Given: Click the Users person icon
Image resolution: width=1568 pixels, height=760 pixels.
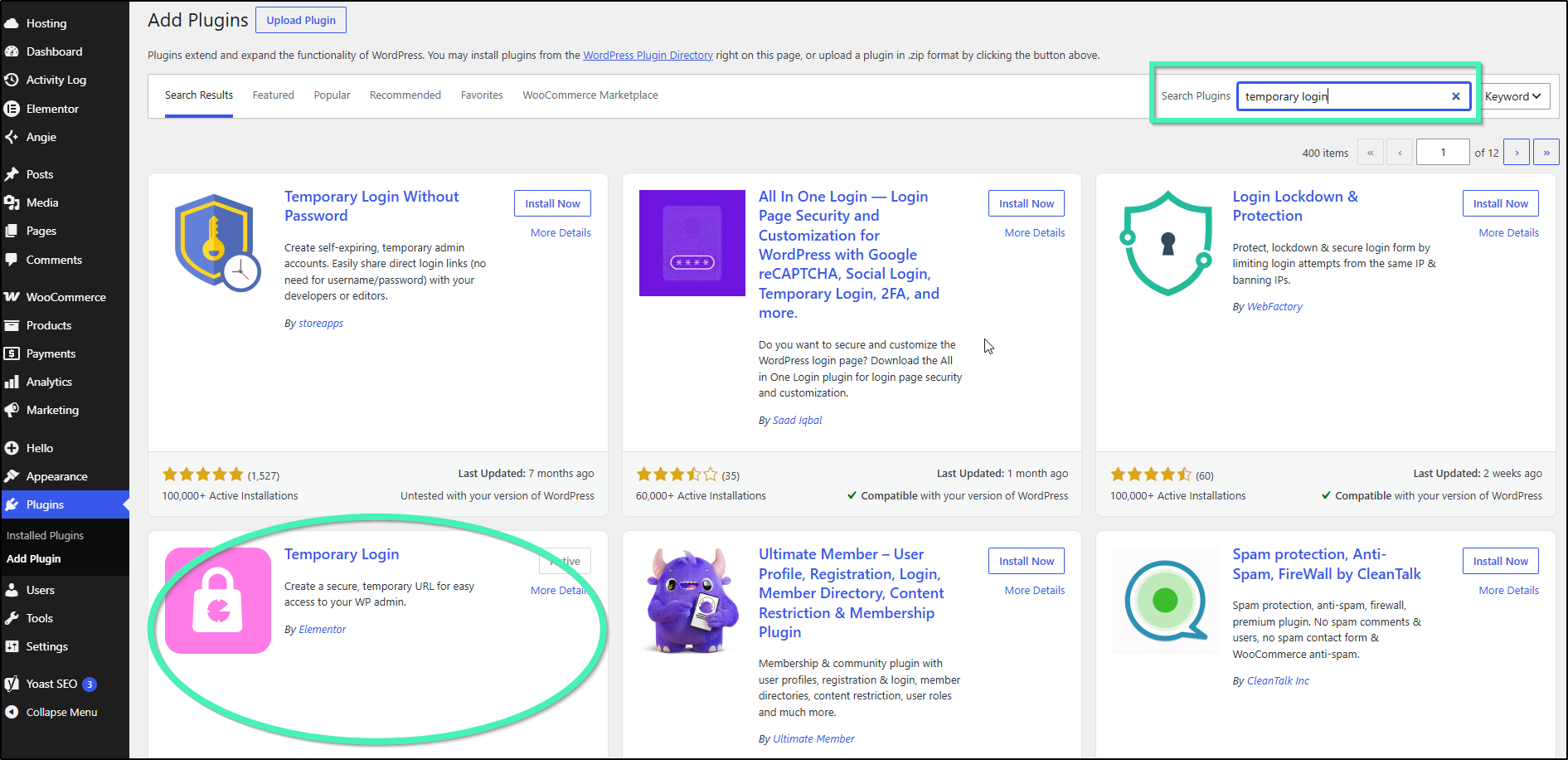Looking at the screenshot, I should pyautogui.click(x=12, y=590).
